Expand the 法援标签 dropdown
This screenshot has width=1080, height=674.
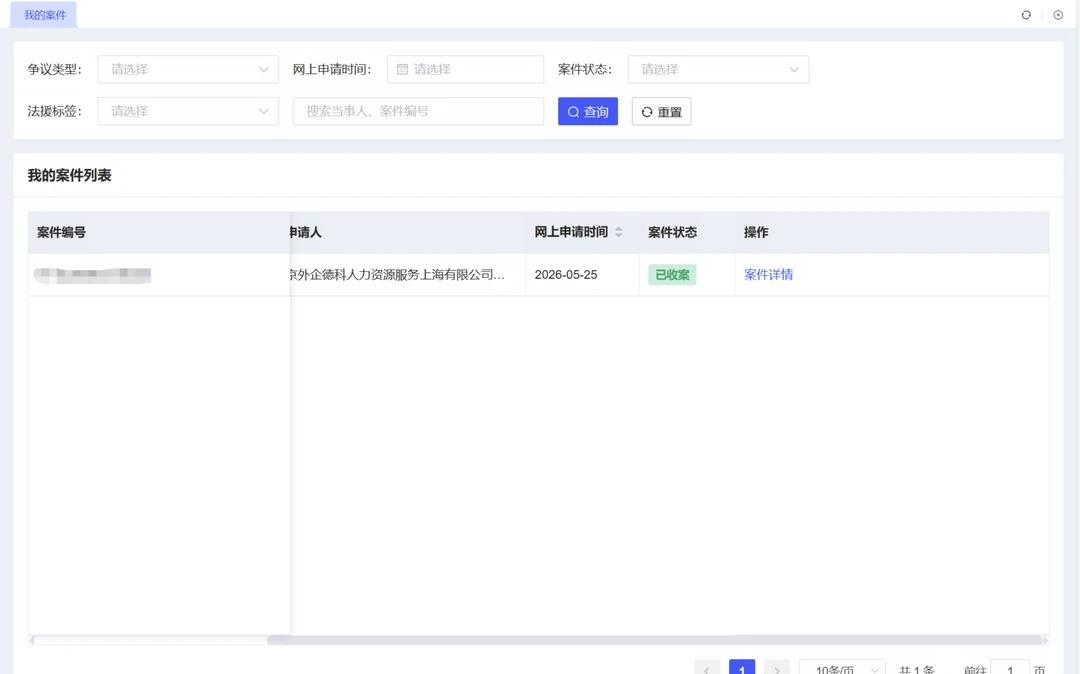(x=188, y=112)
